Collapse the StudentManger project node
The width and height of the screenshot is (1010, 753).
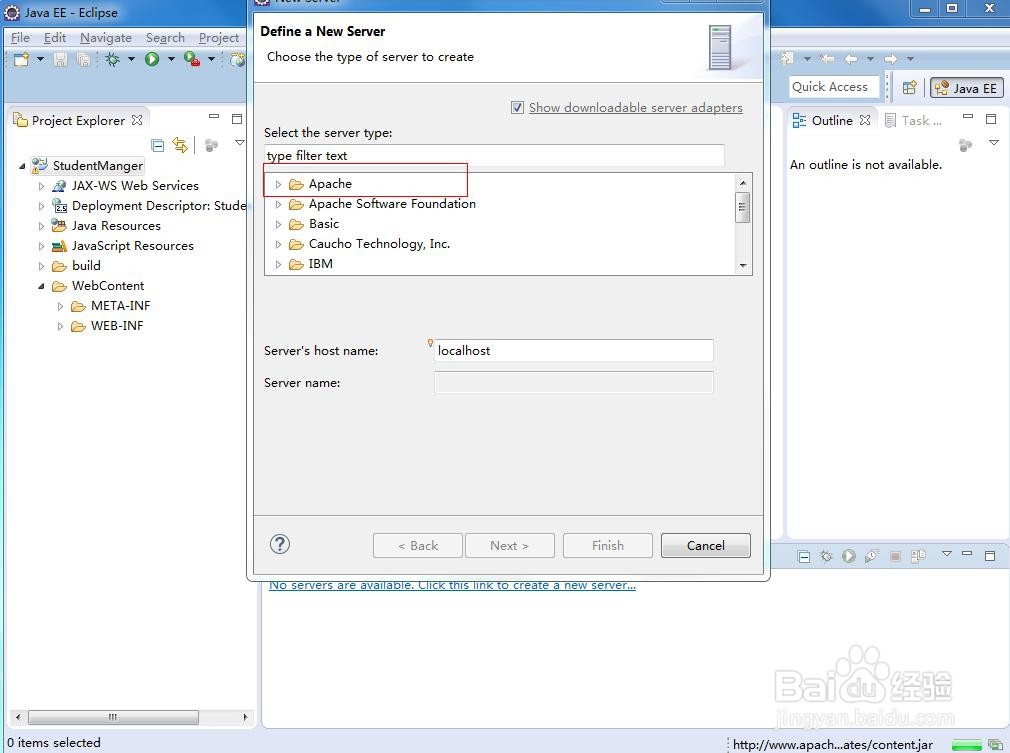(22, 166)
